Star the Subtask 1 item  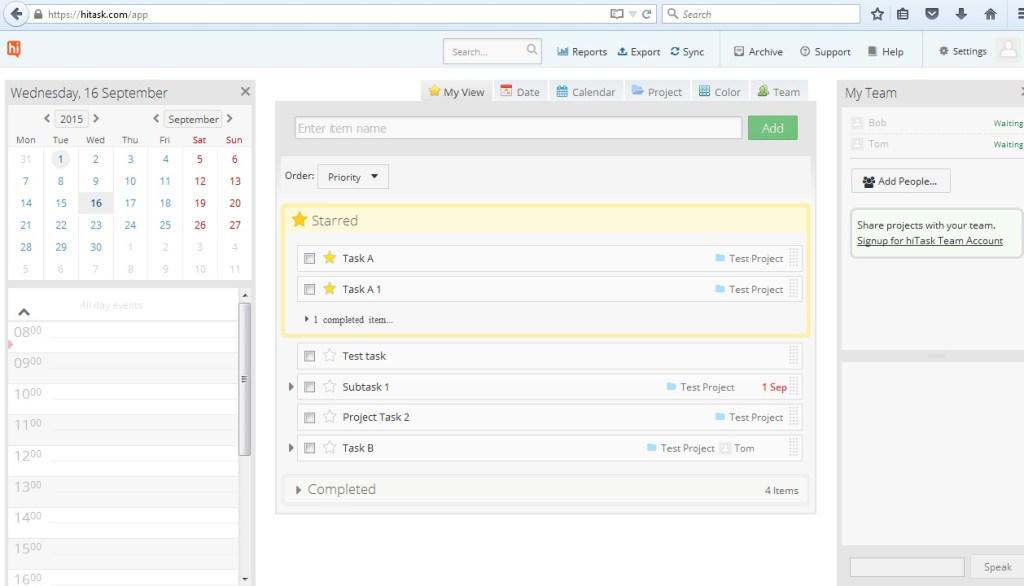click(x=329, y=386)
